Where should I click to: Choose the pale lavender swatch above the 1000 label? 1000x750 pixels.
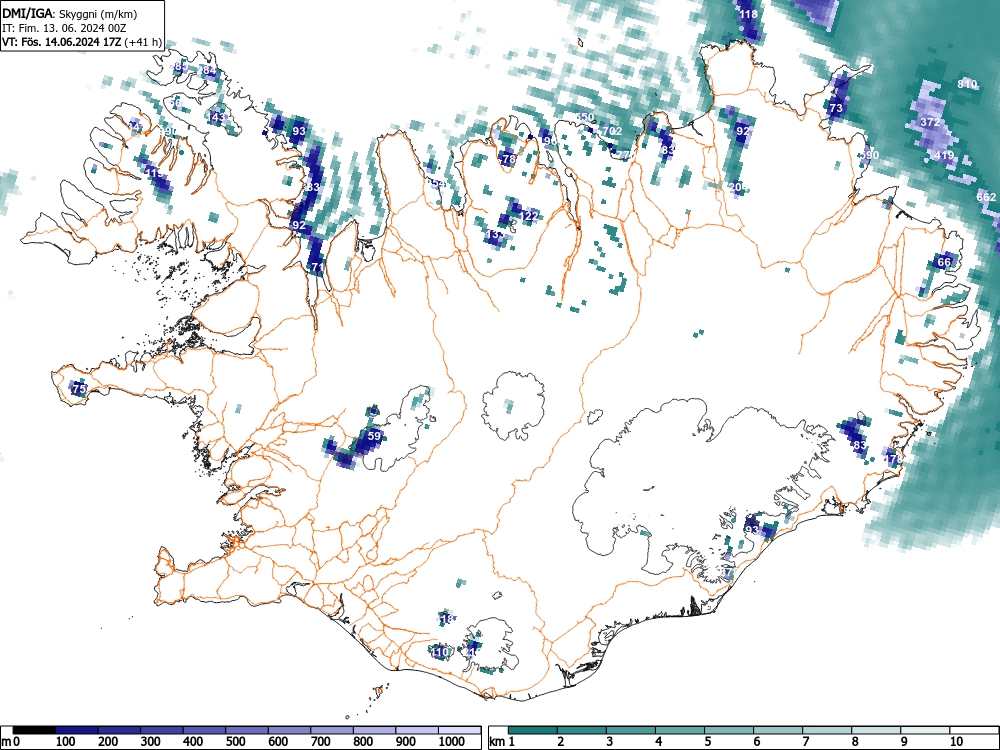coord(459,730)
